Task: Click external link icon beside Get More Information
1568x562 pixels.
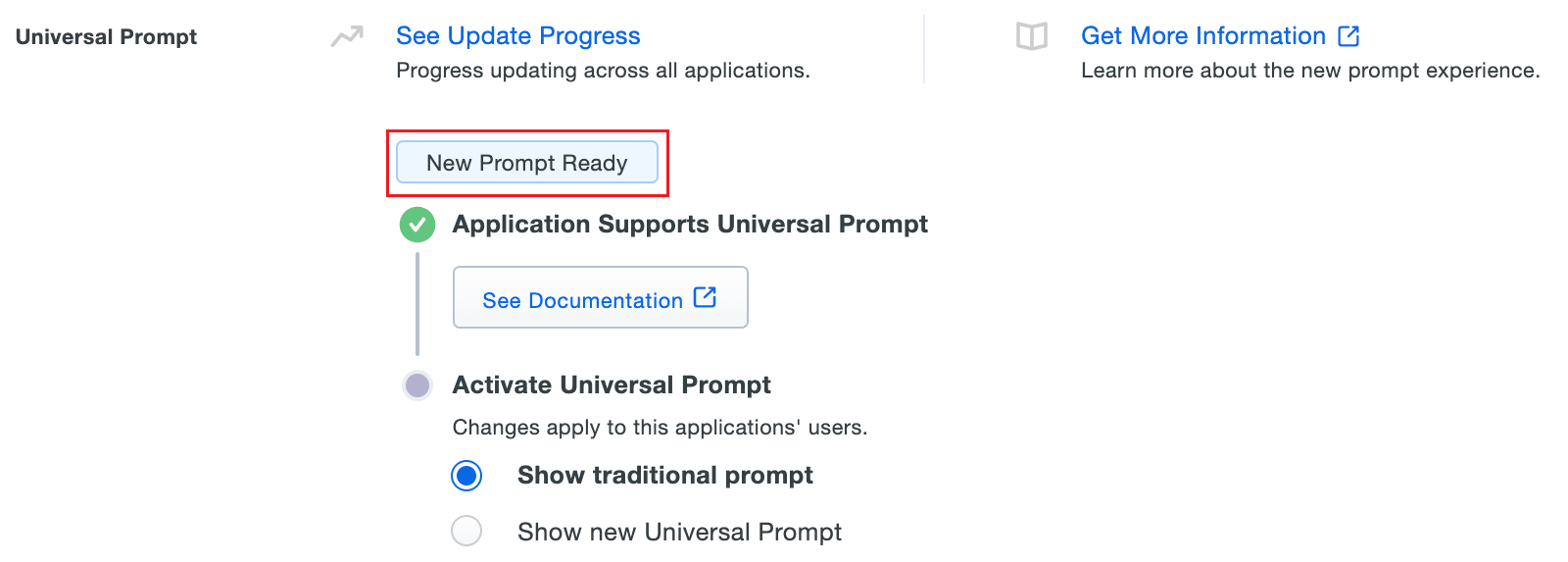Action: 1348,36
